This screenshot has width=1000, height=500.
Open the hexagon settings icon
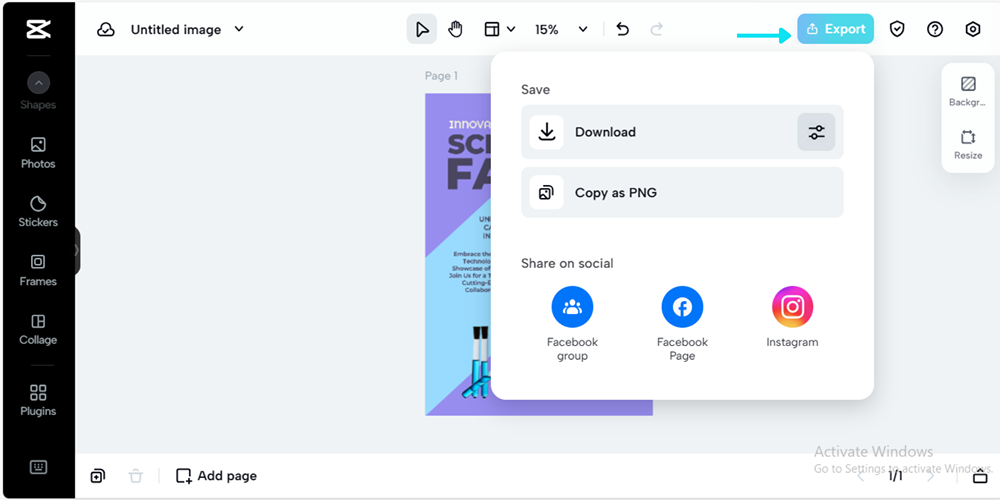pyautogui.click(x=973, y=29)
